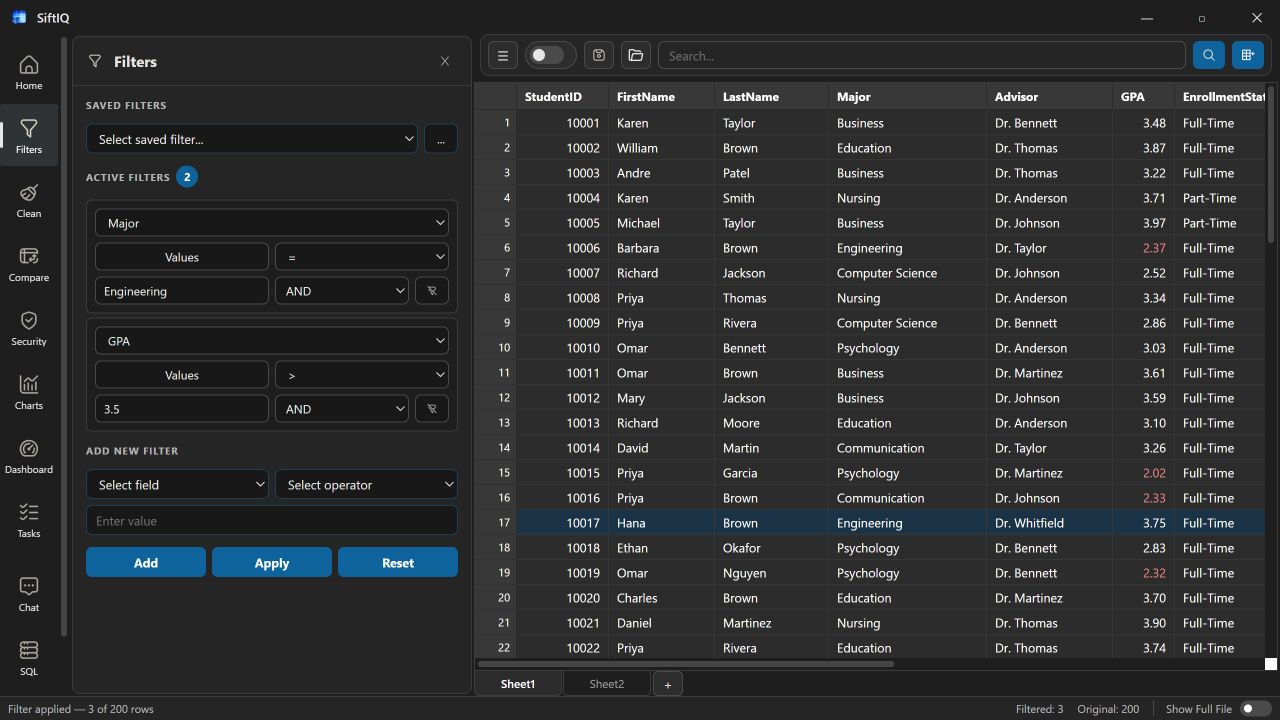Click StudentID cell 10001
This screenshot has width=1280, height=720.
tap(563, 123)
